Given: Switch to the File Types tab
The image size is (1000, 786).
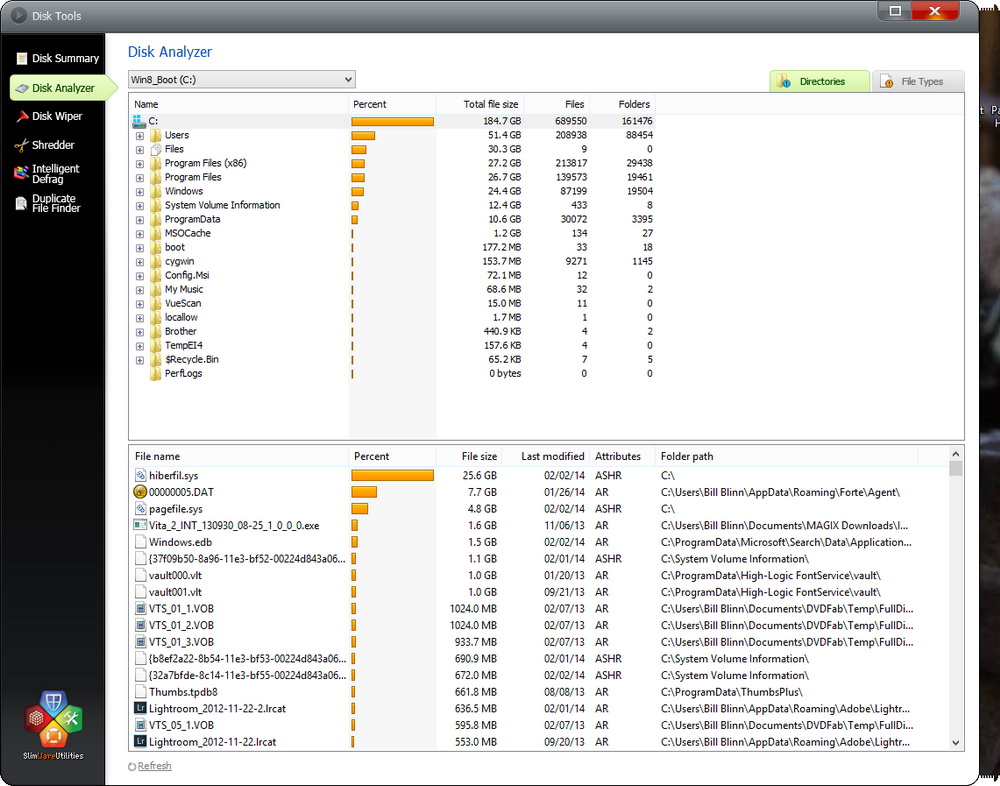Looking at the screenshot, I should tap(918, 81).
